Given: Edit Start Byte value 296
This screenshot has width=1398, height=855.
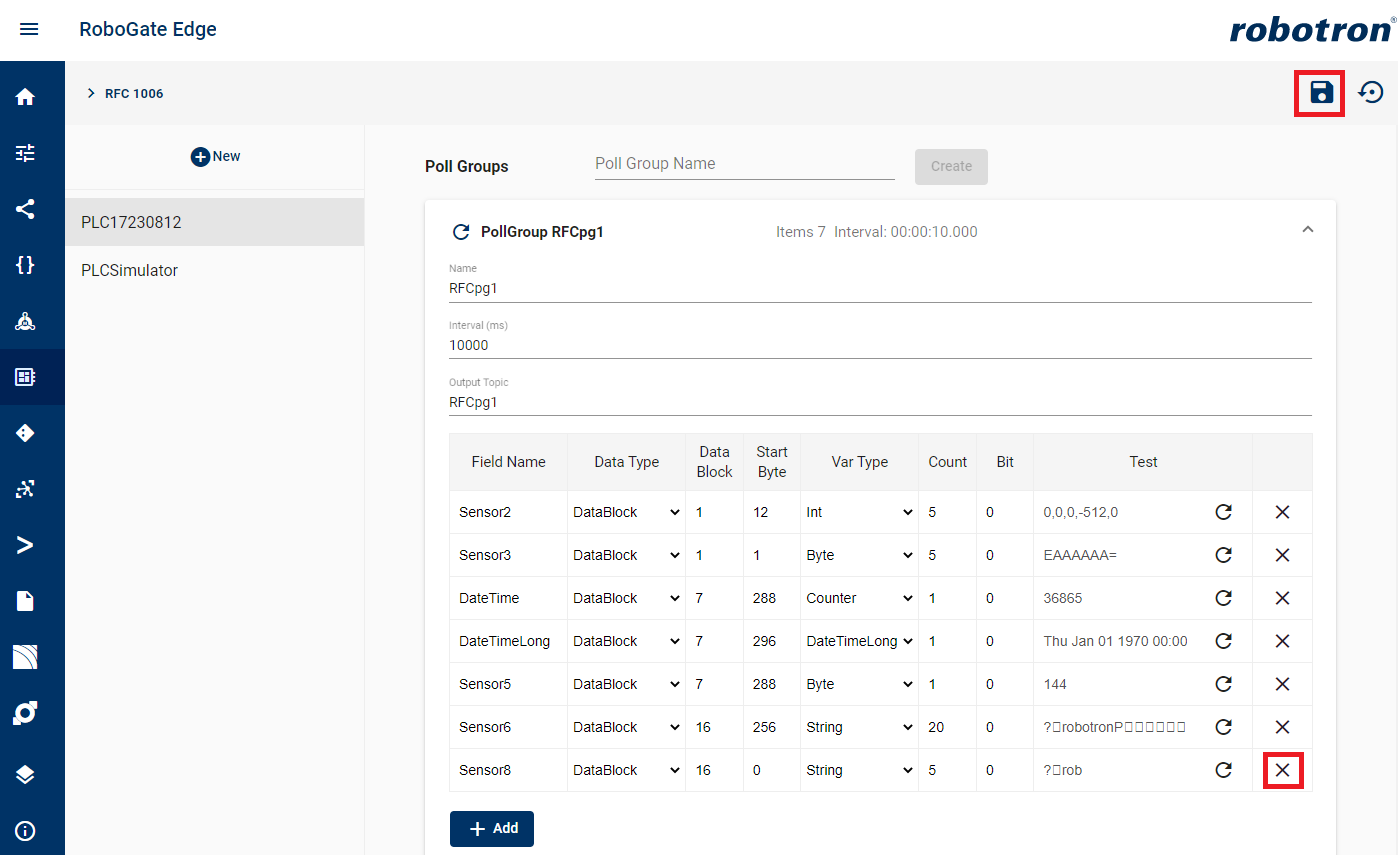Looking at the screenshot, I should (x=771, y=641).
